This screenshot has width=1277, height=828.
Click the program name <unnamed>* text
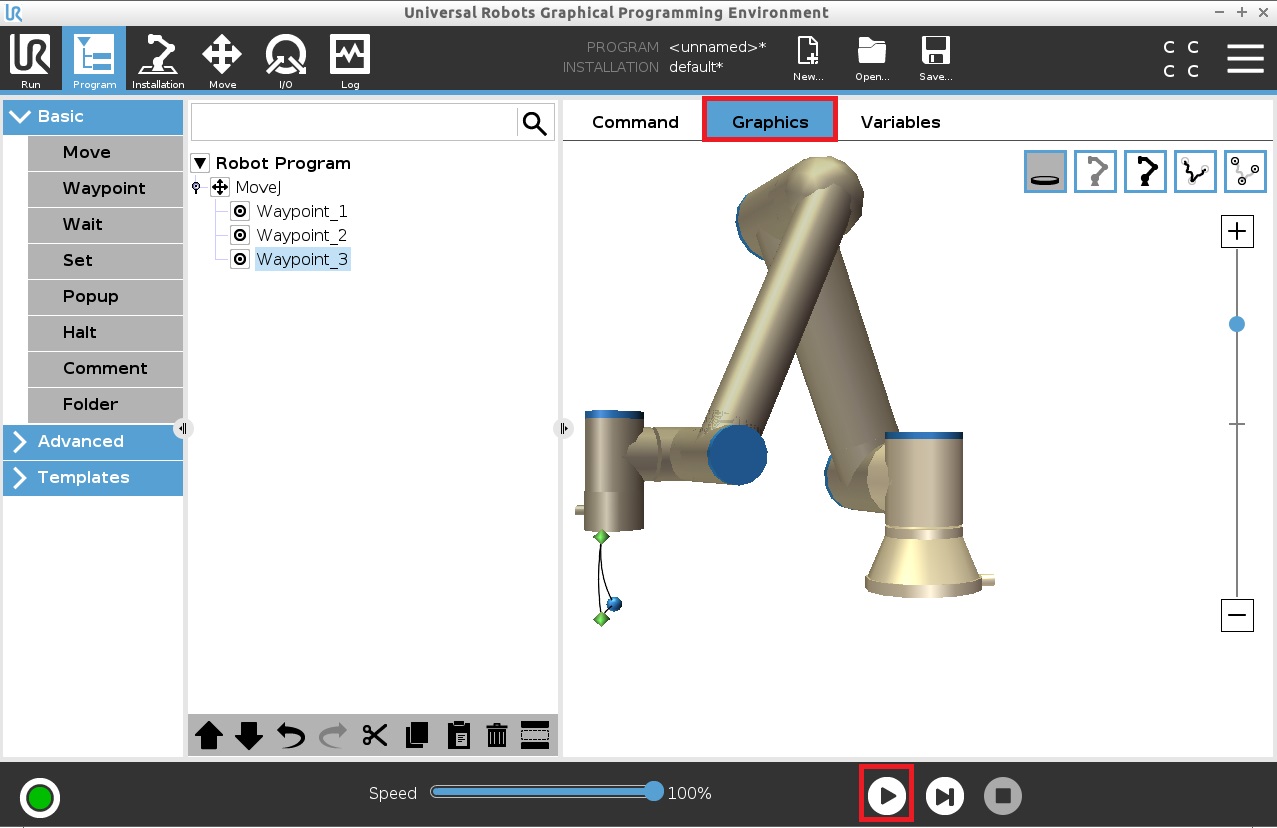(x=718, y=47)
